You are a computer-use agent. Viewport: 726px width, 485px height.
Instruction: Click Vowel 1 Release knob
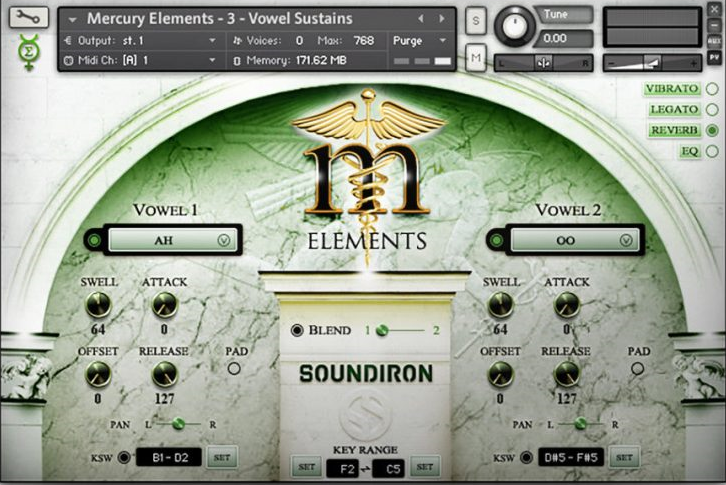(164, 374)
